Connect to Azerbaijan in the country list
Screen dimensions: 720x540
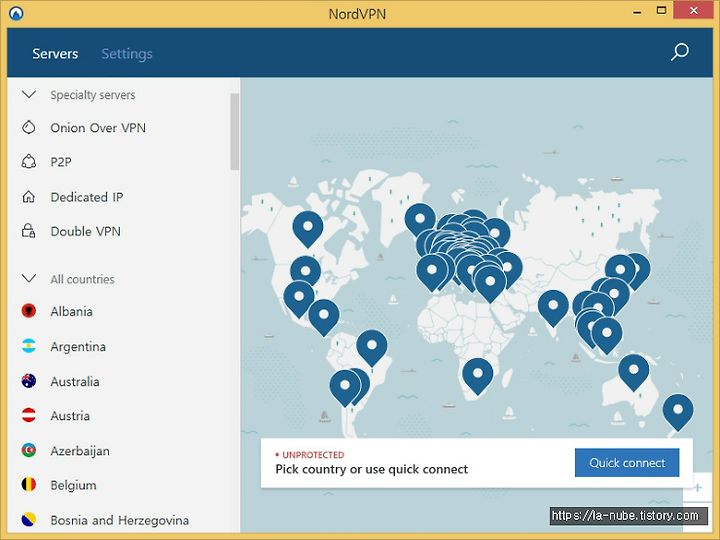coord(80,451)
